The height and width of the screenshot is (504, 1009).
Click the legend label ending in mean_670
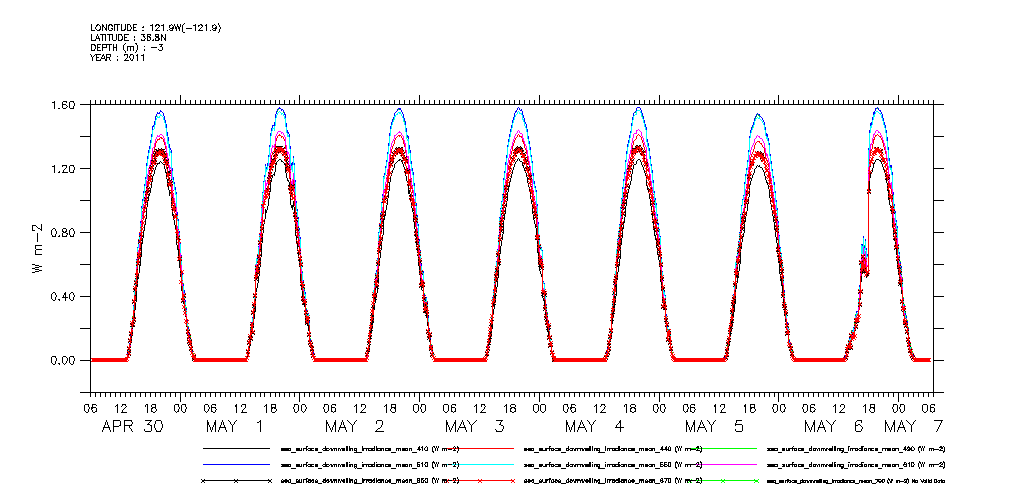pyautogui.click(x=613, y=481)
